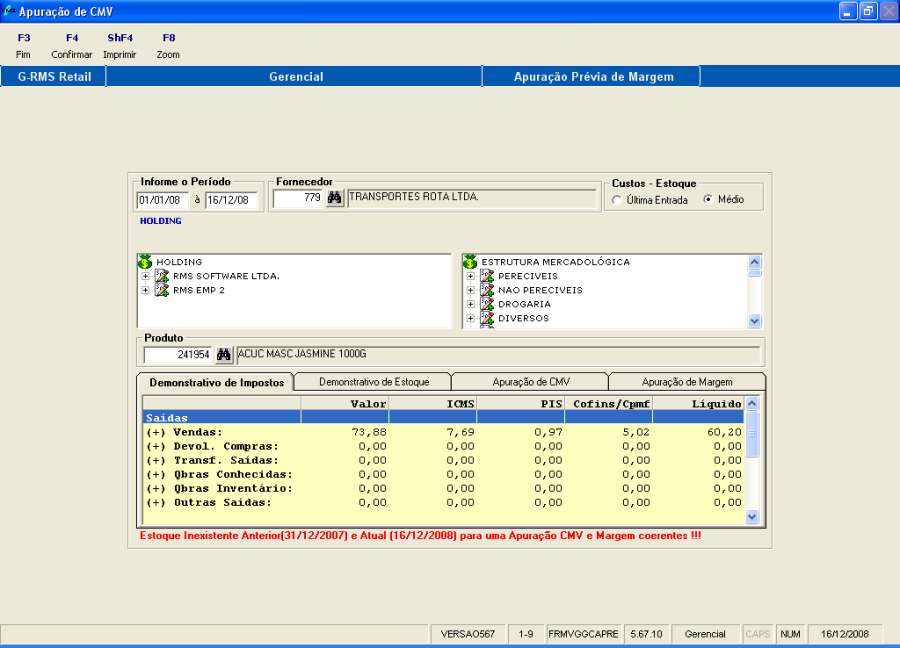Select the (+) Vendas row label
This screenshot has width=900, height=648.
pos(184,432)
